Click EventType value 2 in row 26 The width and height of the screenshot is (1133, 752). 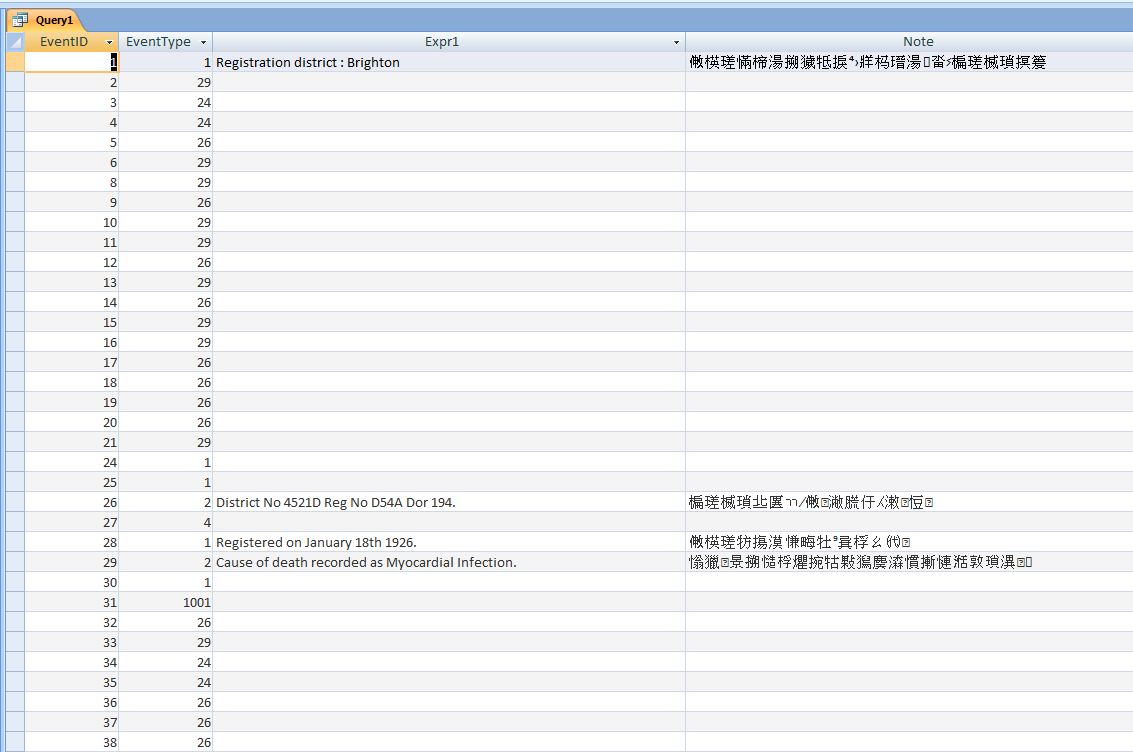(x=165, y=502)
